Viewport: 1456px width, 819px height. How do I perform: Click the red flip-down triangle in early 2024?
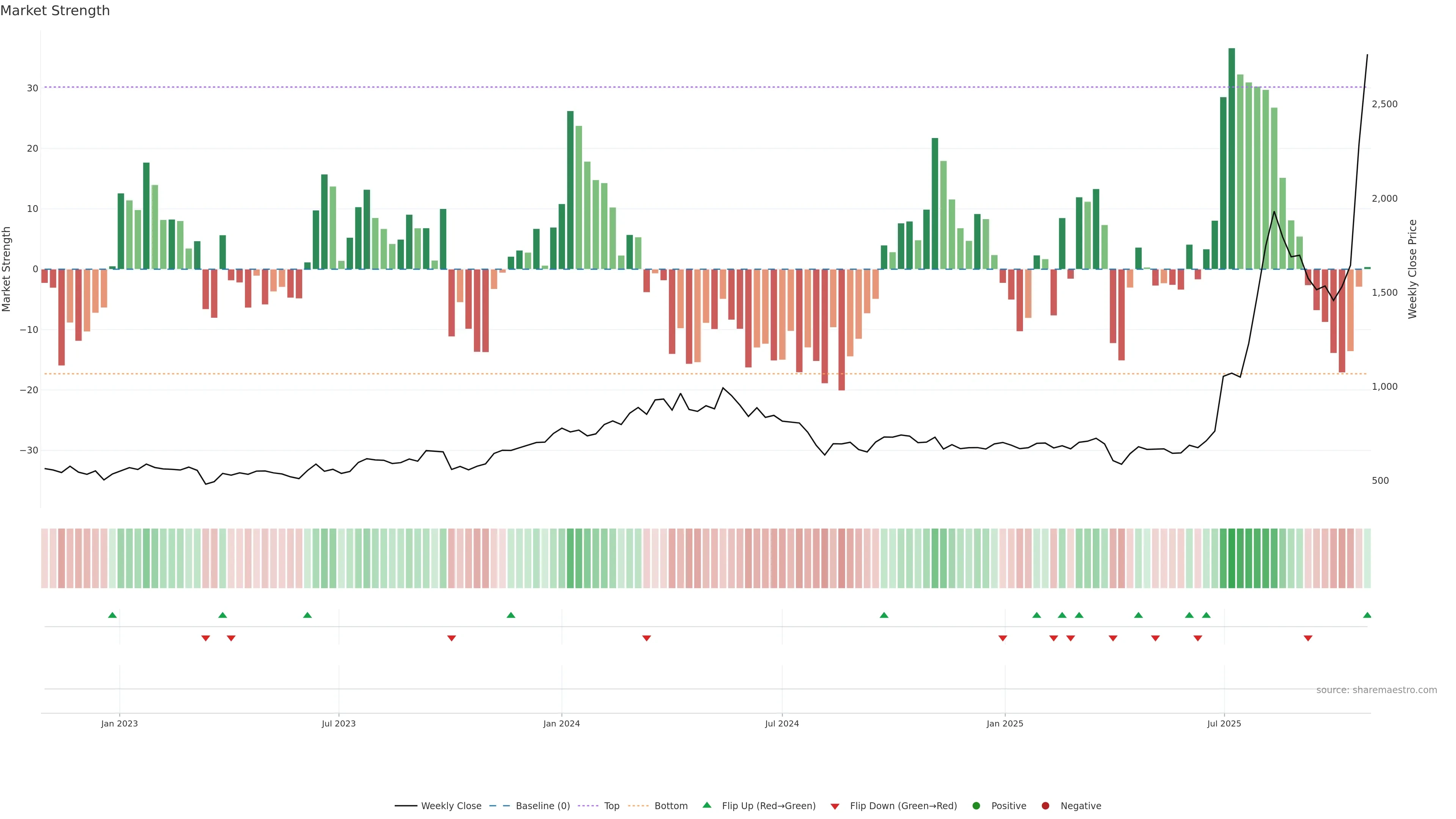[646, 638]
